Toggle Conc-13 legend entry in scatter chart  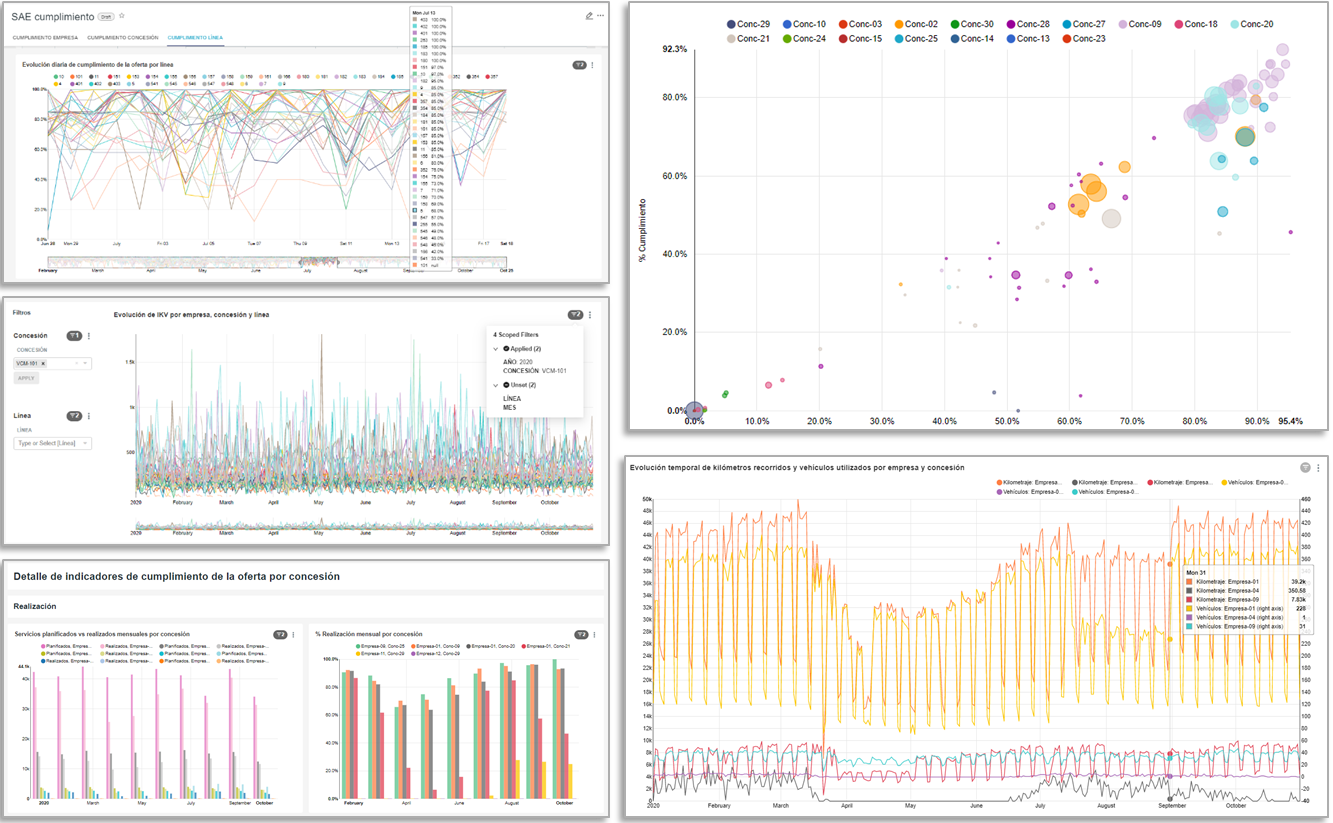point(1028,39)
